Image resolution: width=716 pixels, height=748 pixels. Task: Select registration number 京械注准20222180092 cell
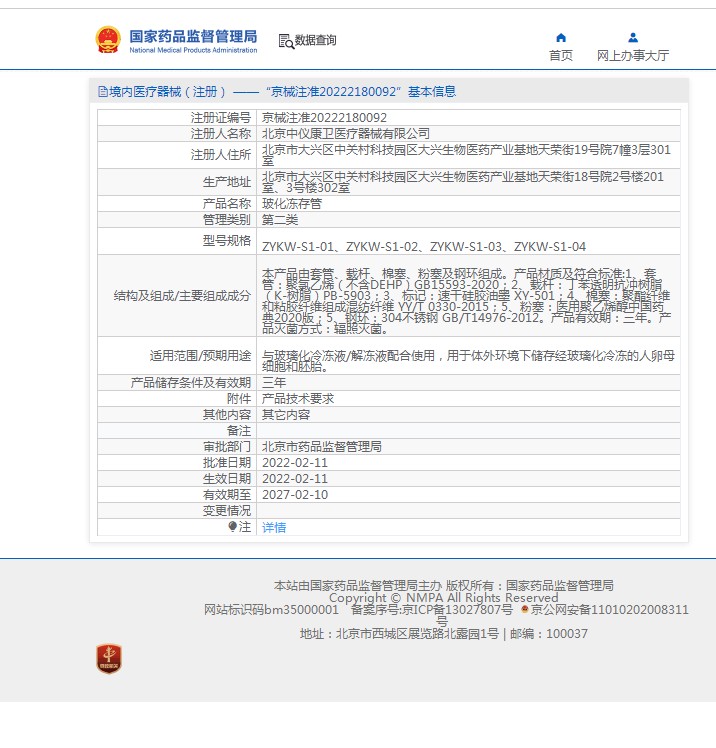pos(324,118)
